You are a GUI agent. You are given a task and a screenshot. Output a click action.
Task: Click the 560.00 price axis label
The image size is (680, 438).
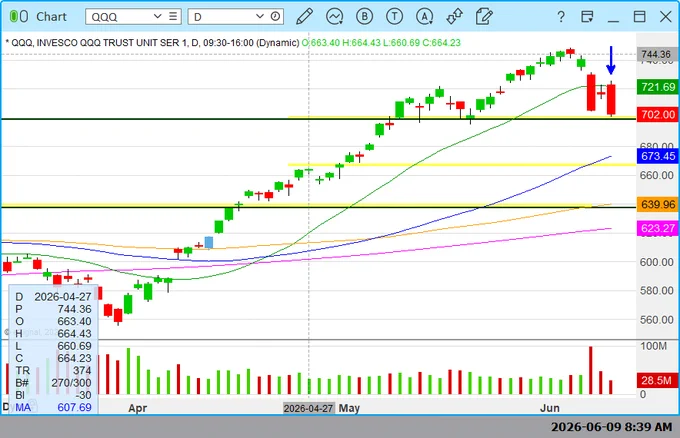pyautogui.click(x=657, y=320)
